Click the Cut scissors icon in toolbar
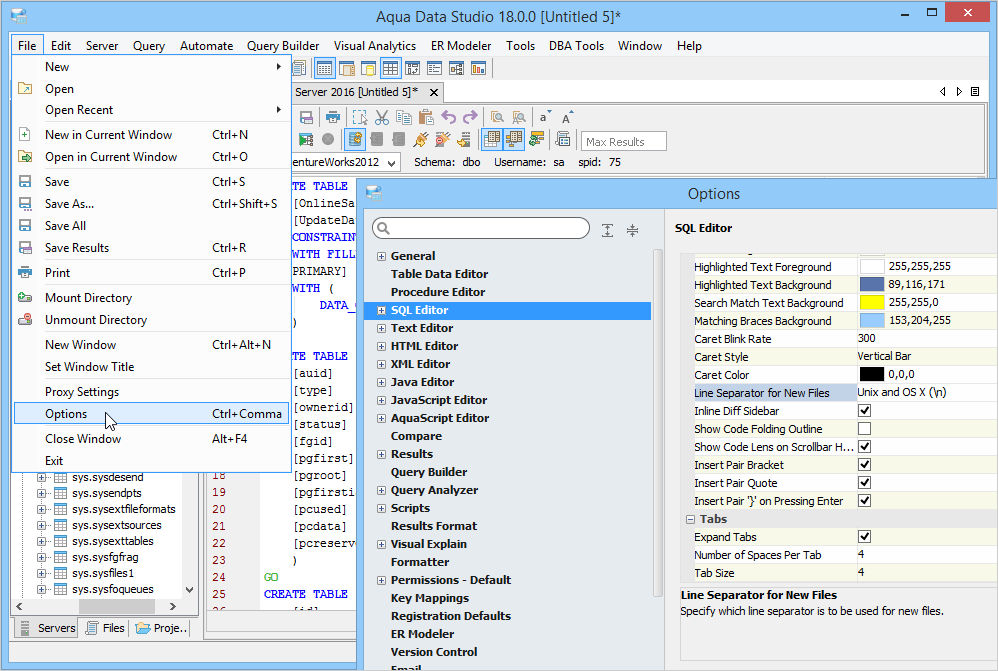 pos(380,117)
